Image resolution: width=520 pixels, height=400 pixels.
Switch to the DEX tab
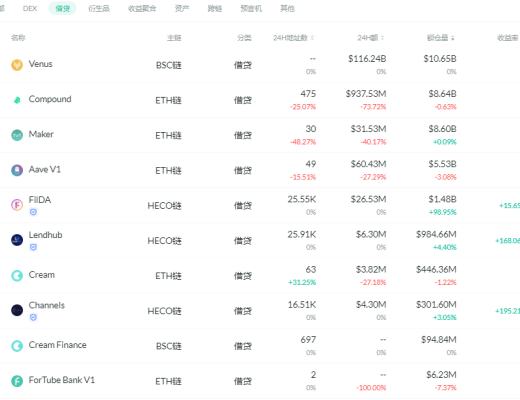(x=30, y=8)
